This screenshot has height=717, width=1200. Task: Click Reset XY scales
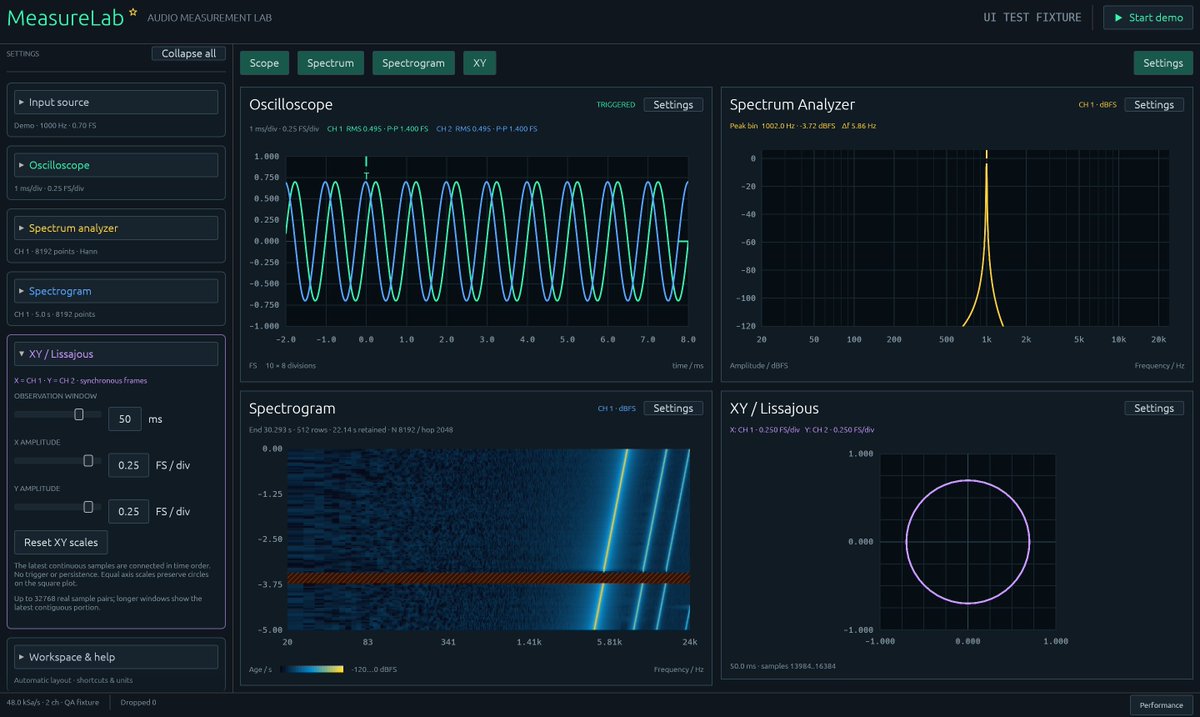click(x=62, y=542)
